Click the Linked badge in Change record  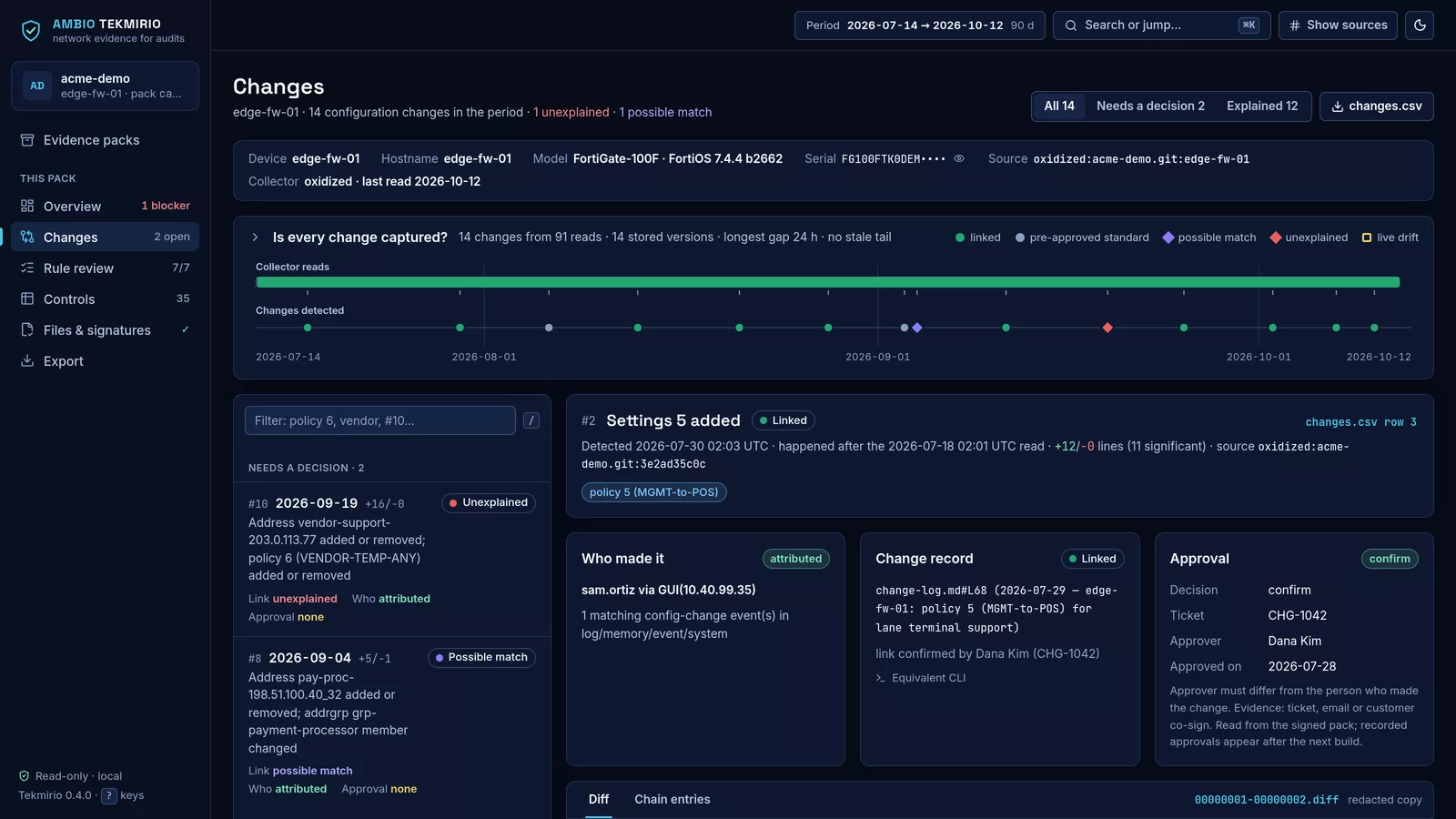[1092, 559]
